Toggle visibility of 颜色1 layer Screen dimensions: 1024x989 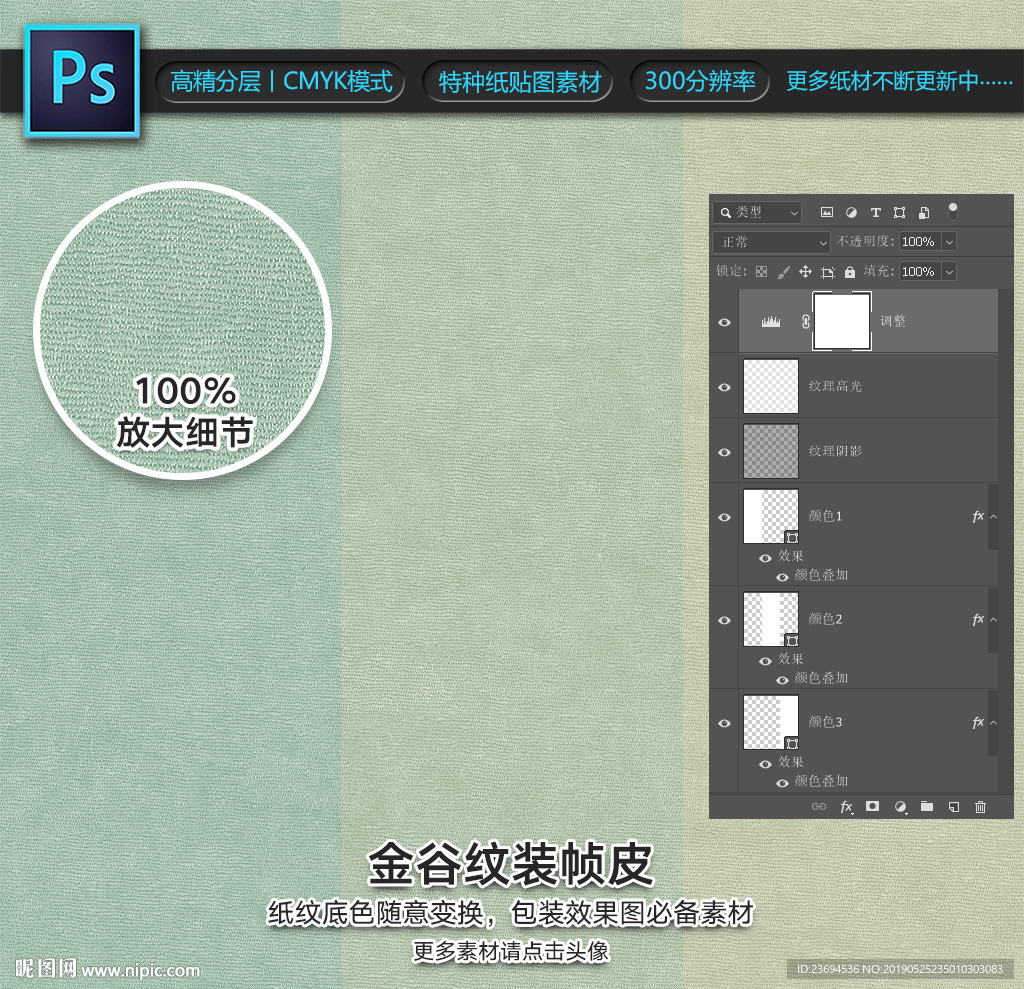725,517
